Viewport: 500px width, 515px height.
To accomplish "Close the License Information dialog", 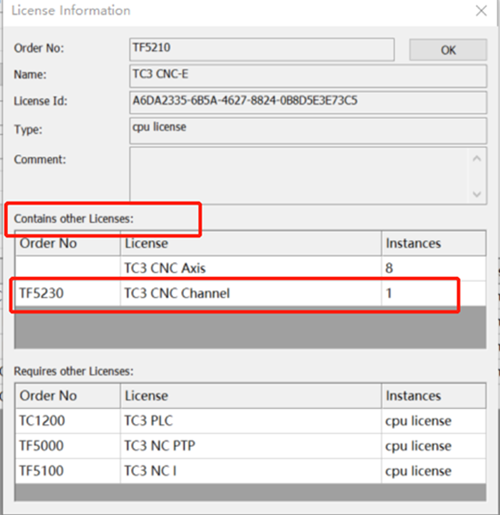I will pyautogui.click(x=481, y=11).
